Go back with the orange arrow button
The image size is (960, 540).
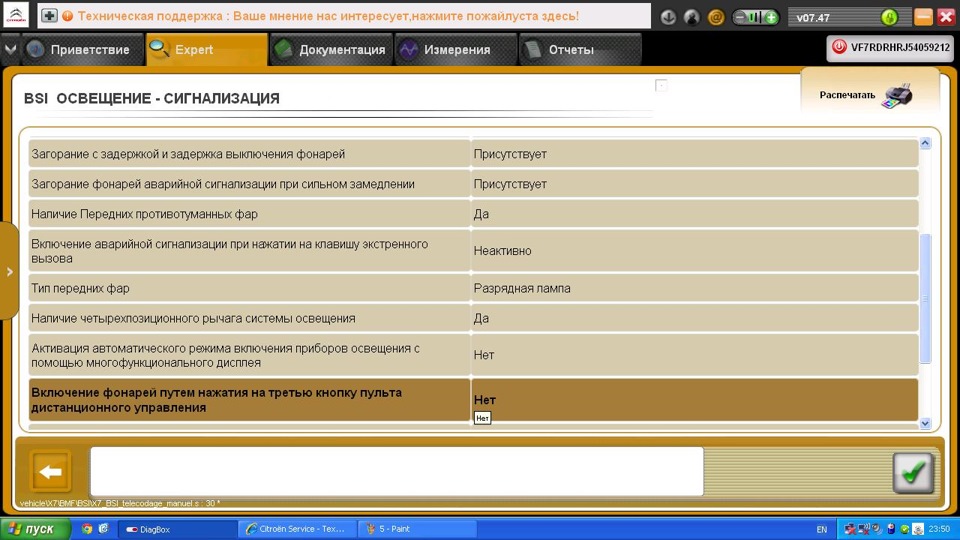[x=50, y=471]
